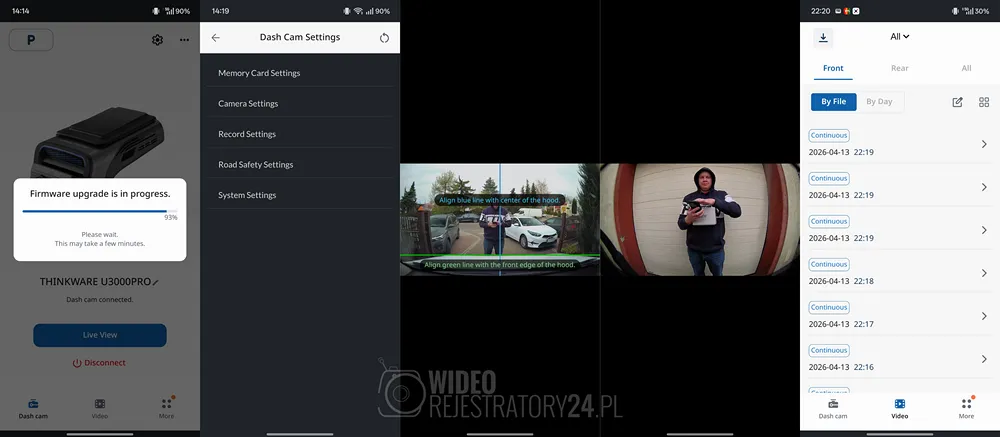Switch to grid view icon
The image size is (1000, 437).
pyautogui.click(x=984, y=102)
